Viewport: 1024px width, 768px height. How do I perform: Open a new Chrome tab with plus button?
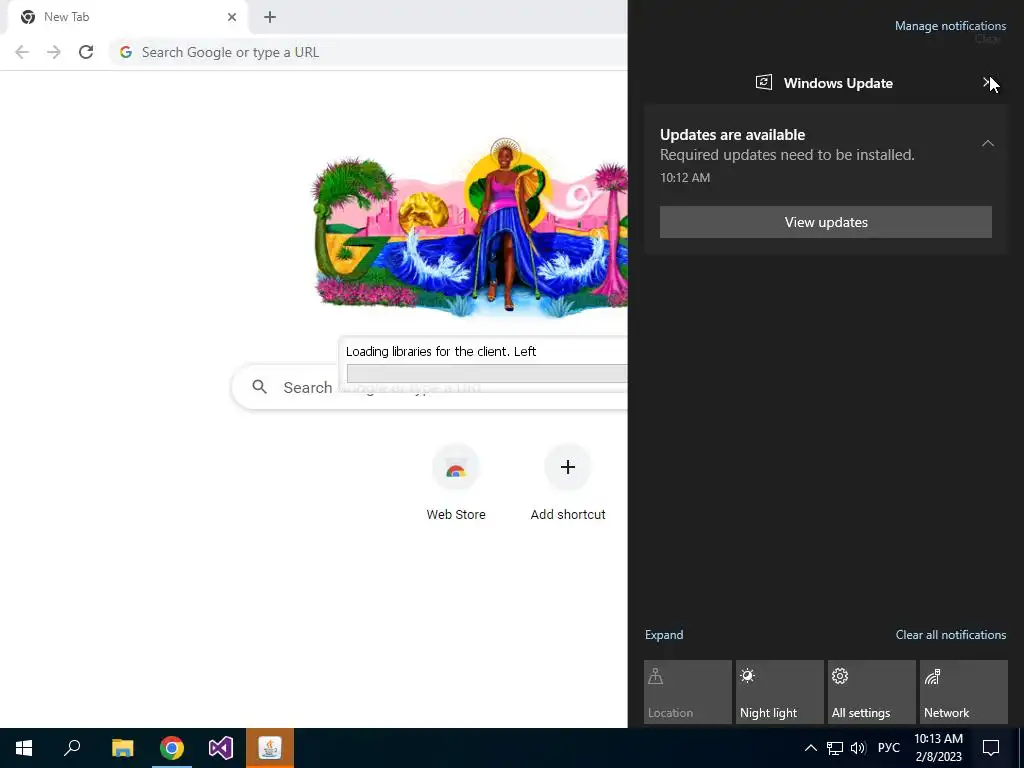[x=270, y=17]
